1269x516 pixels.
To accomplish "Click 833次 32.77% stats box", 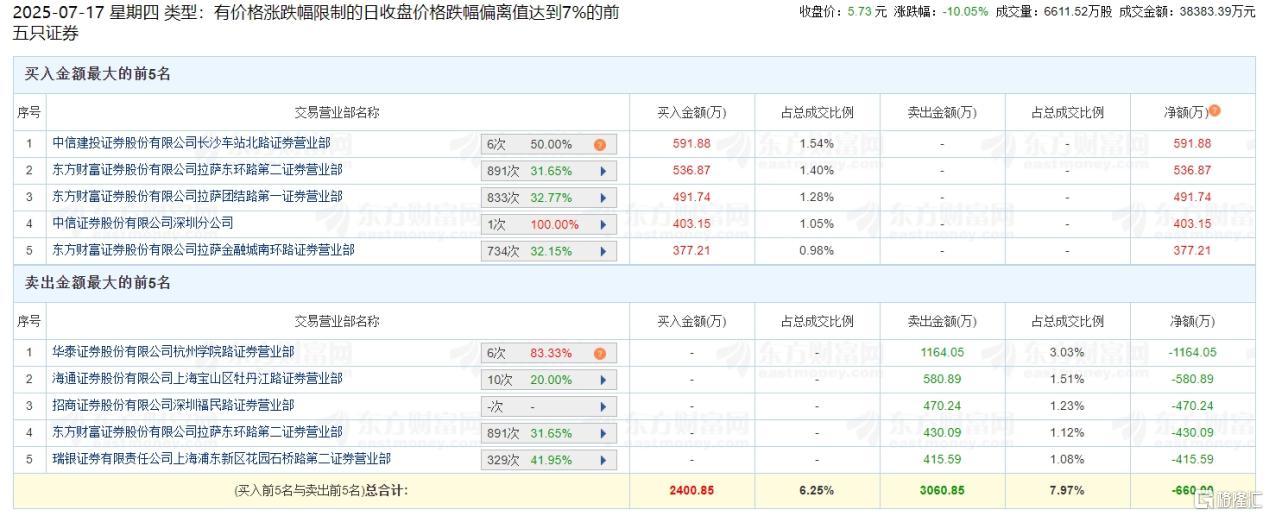I will (x=549, y=197).
